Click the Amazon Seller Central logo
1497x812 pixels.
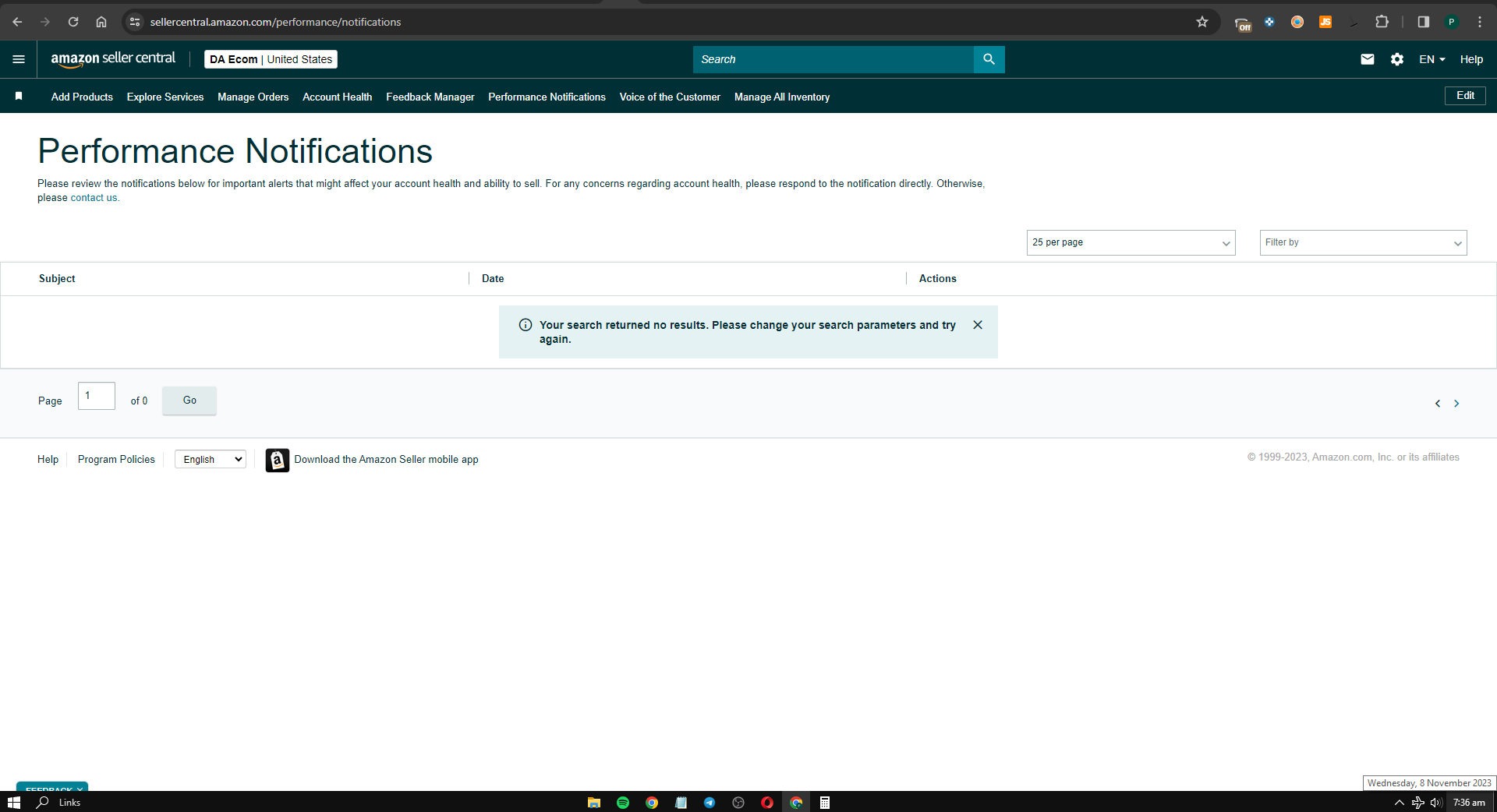click(113, 59)
